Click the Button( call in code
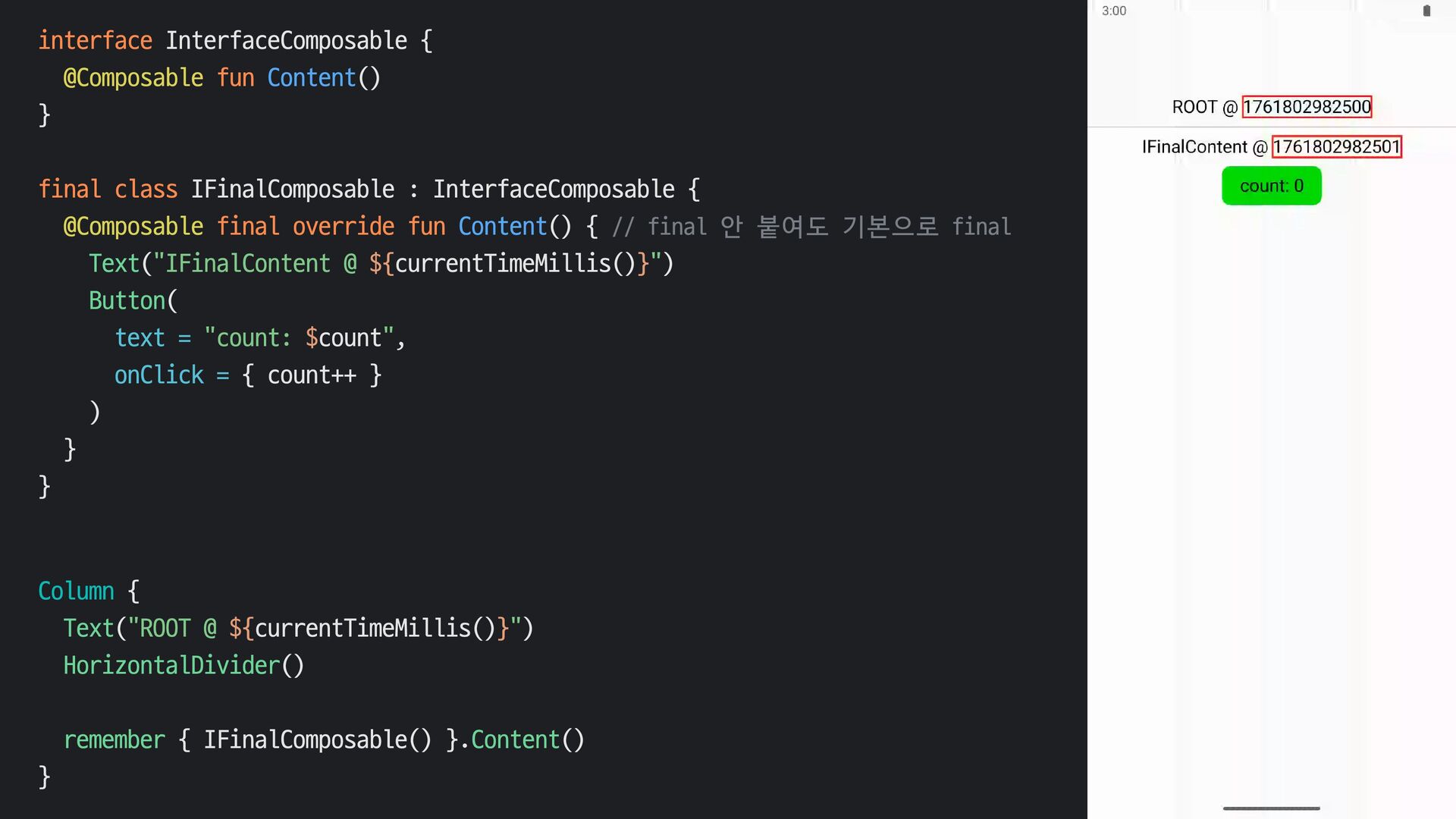 click(133, 300)
